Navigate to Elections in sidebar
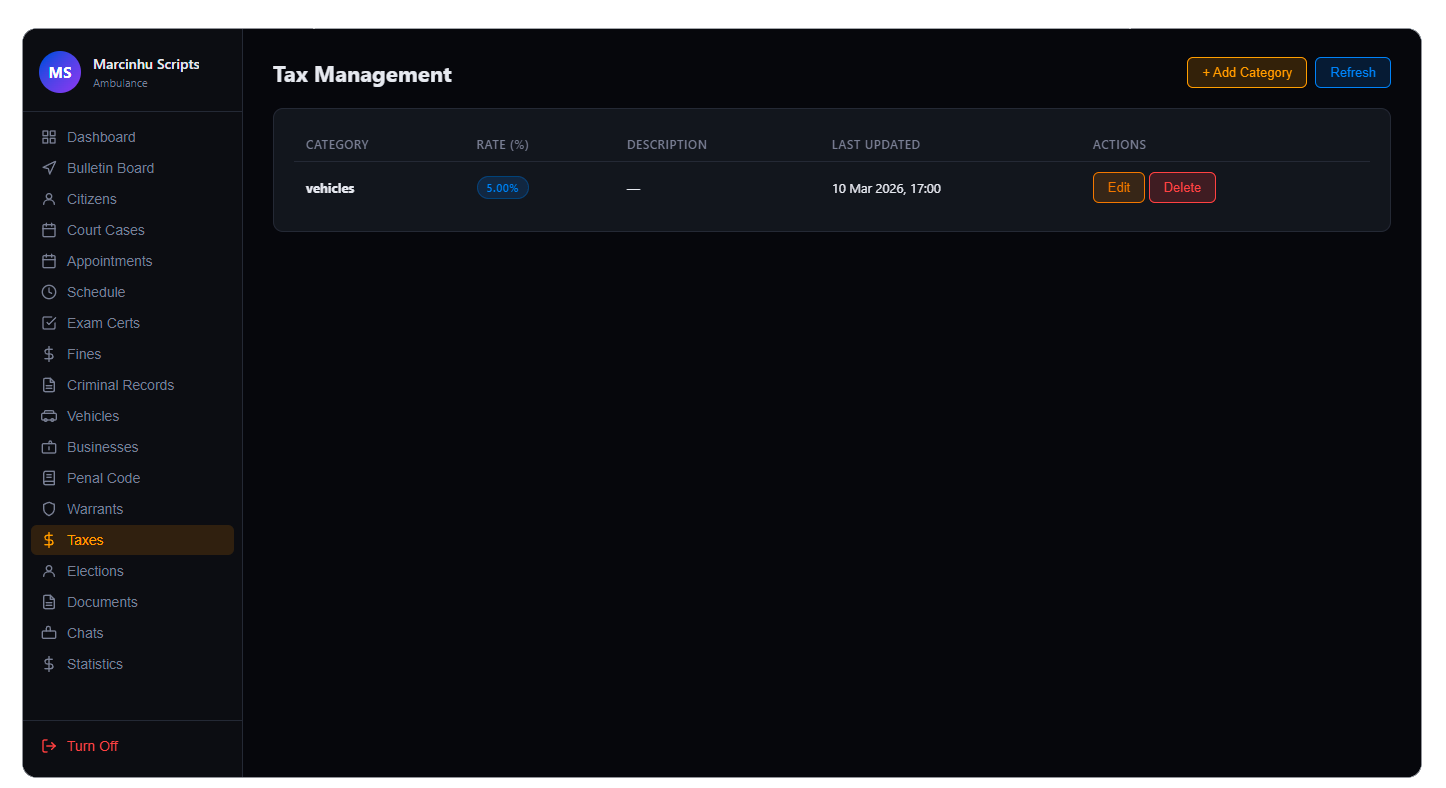This screenshot has width=1446, height=788. pyautogui.click(x=95, y=571)
